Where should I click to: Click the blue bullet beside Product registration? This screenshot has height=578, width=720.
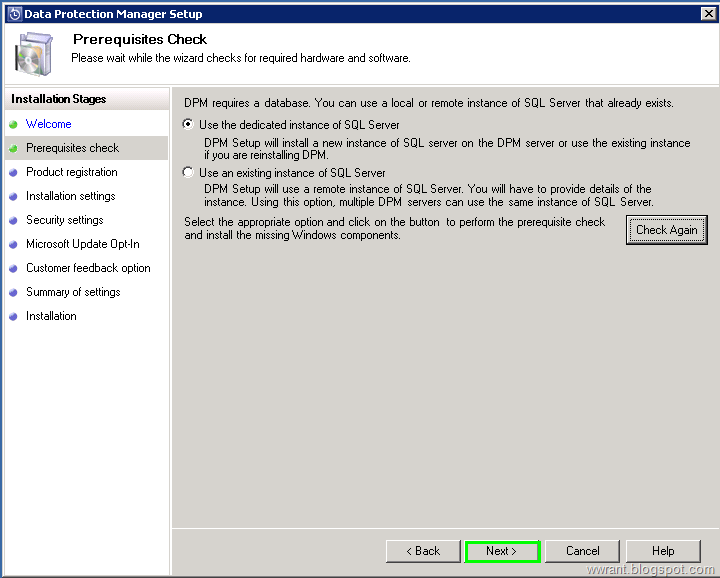tap(13, 173)
